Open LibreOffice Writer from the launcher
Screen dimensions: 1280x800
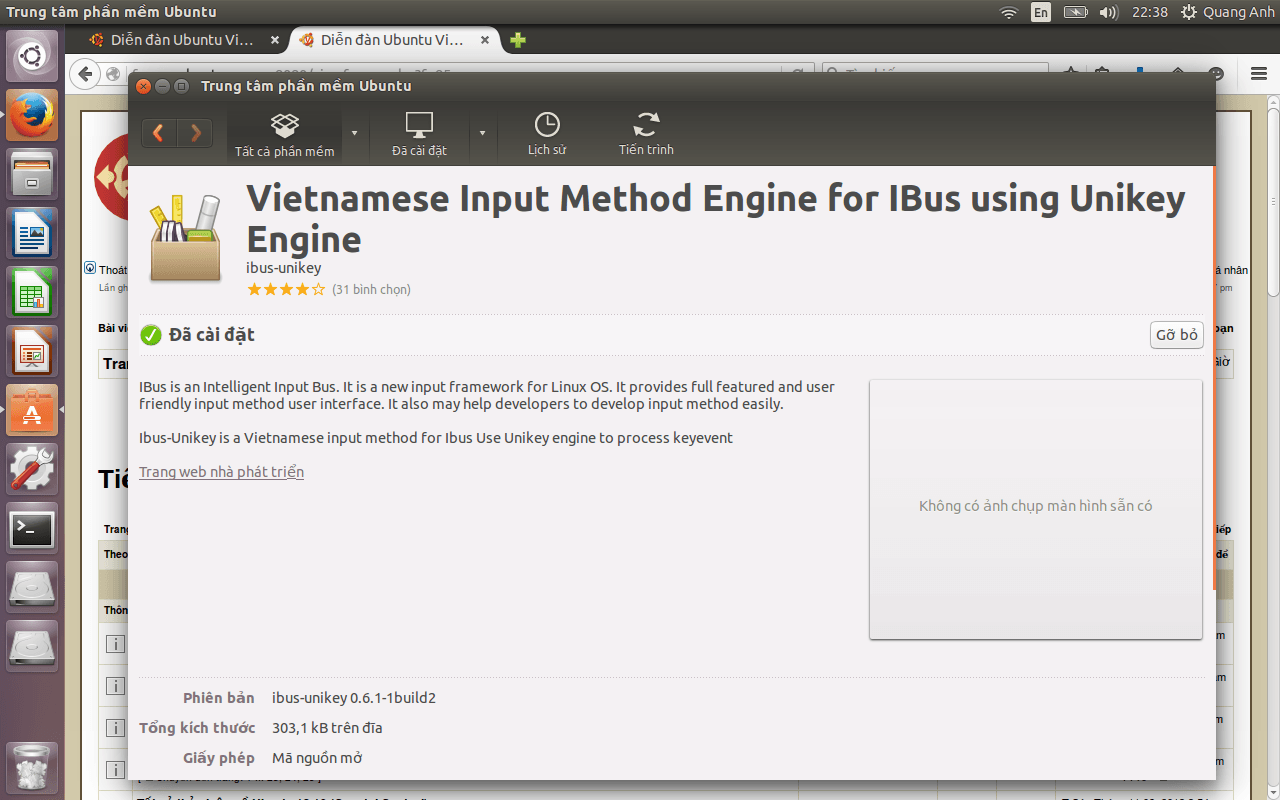32,234
